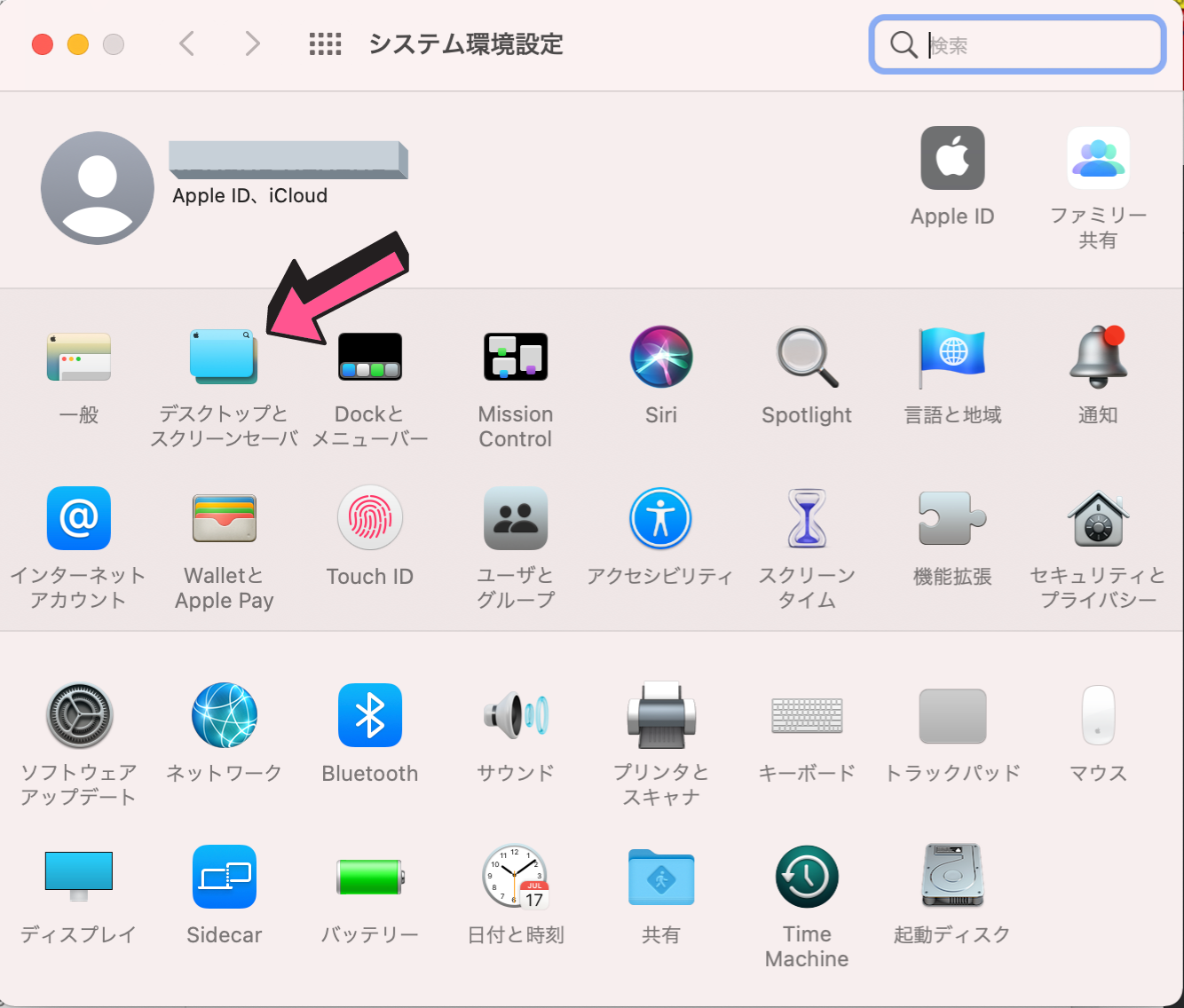Click the 検索 search field
1184x1008 pixels.
coord(1017,44)
